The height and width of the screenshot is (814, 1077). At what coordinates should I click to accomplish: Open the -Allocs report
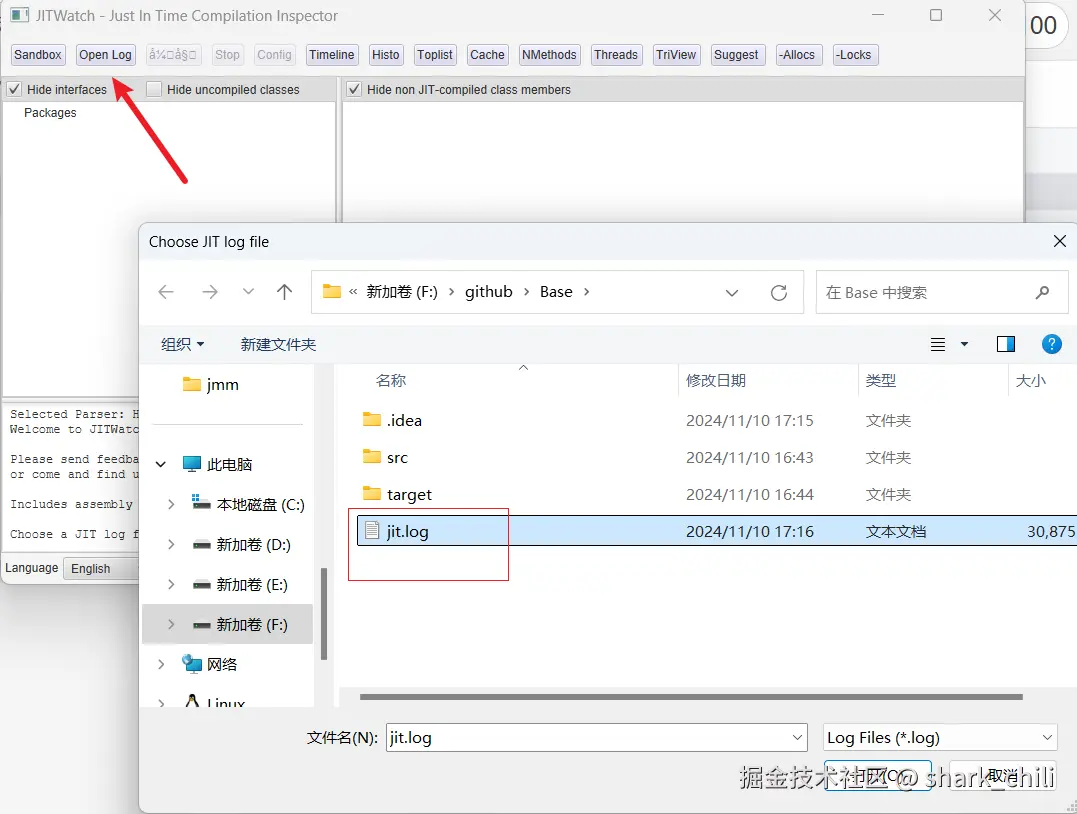point(797,55)
